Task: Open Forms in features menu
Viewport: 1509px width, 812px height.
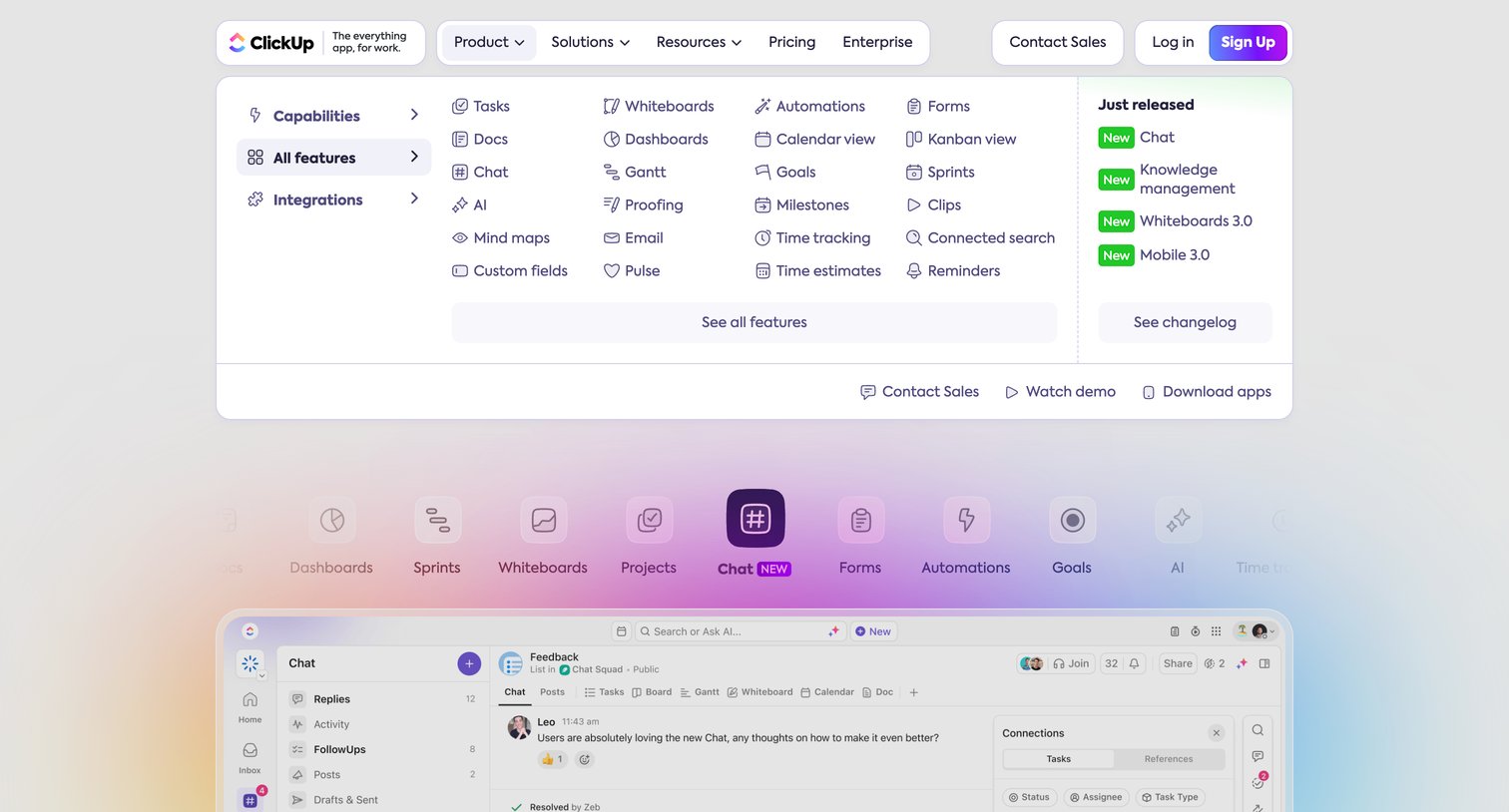Action: click(938, 106)
